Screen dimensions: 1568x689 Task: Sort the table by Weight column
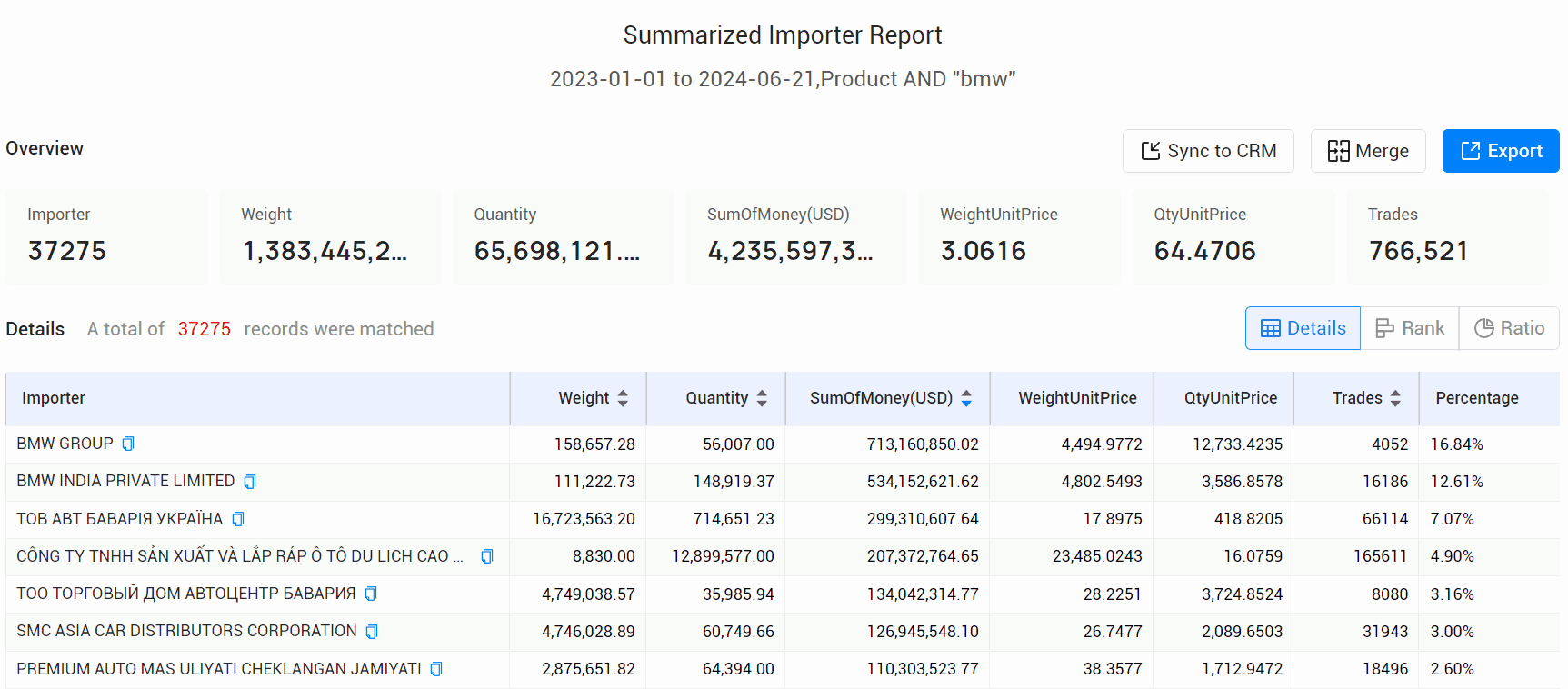pyautogui.click(x=623, y=398)
